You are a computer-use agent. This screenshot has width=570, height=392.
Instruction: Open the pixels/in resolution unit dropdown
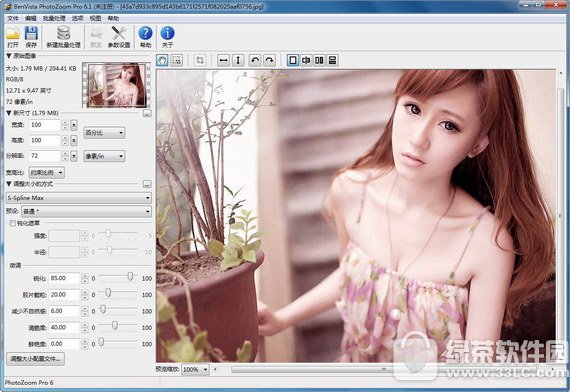click(x=104, y=156)
